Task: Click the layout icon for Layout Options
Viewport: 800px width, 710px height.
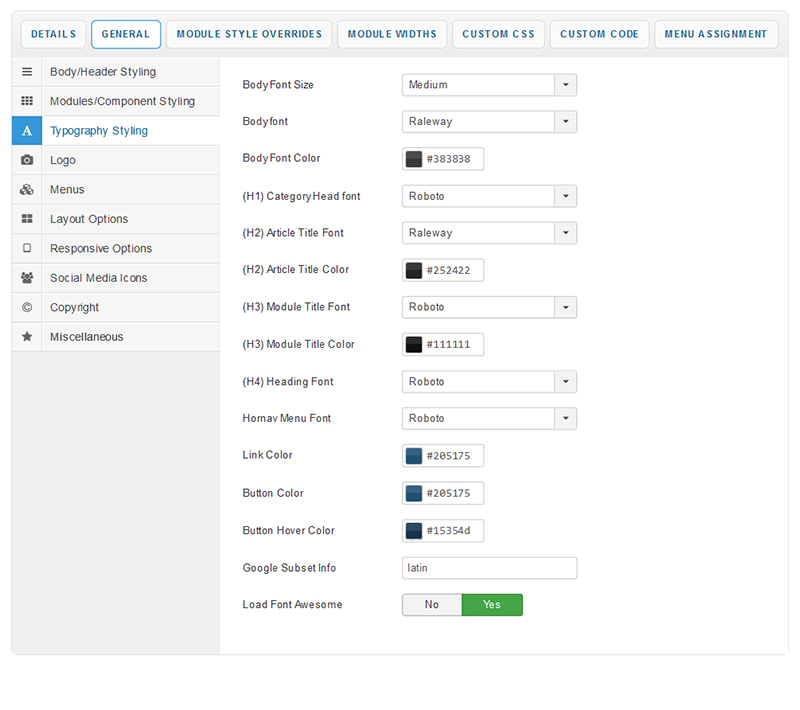Action: (27, 219)
